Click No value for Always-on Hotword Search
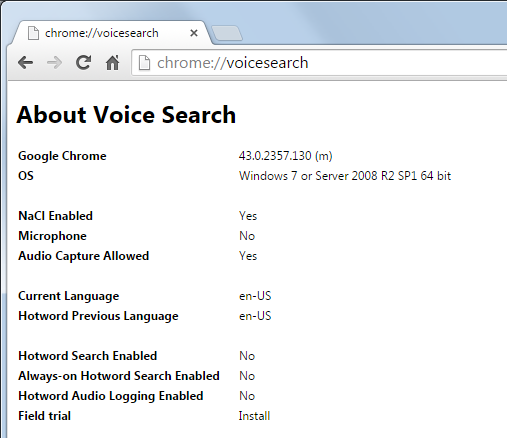Image resolution: width=507 pixels, height=438 pixels. [x=247, y=376]
